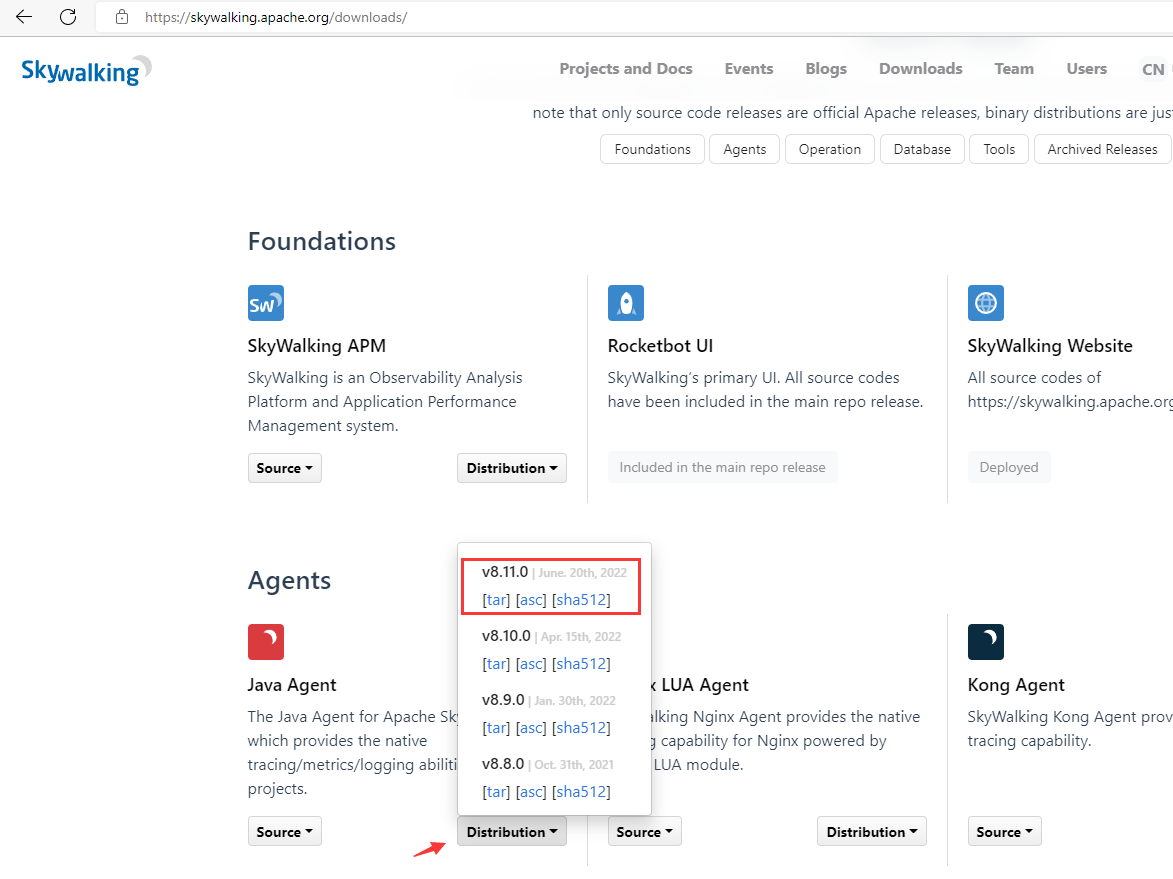Screen dimensions: 1173x879
Task: Expand Nginx LUA Agent Distribution dropdown
Action: coord(872,832)
